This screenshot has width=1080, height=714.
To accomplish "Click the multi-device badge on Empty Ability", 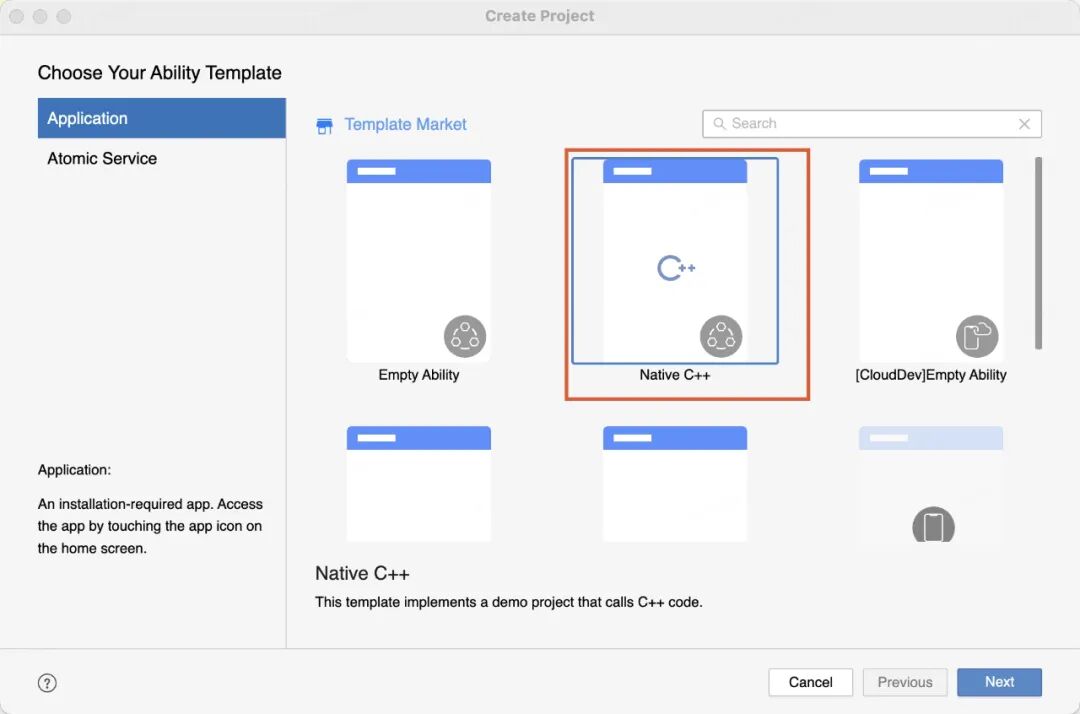I will pos(465,337).
